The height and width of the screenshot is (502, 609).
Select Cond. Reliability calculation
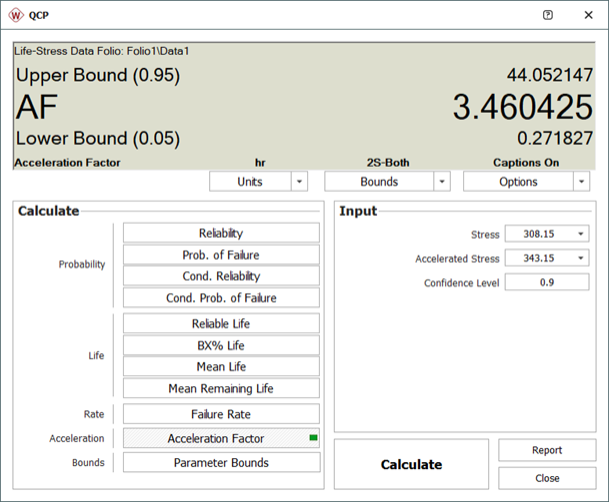(x=221, y=276)
